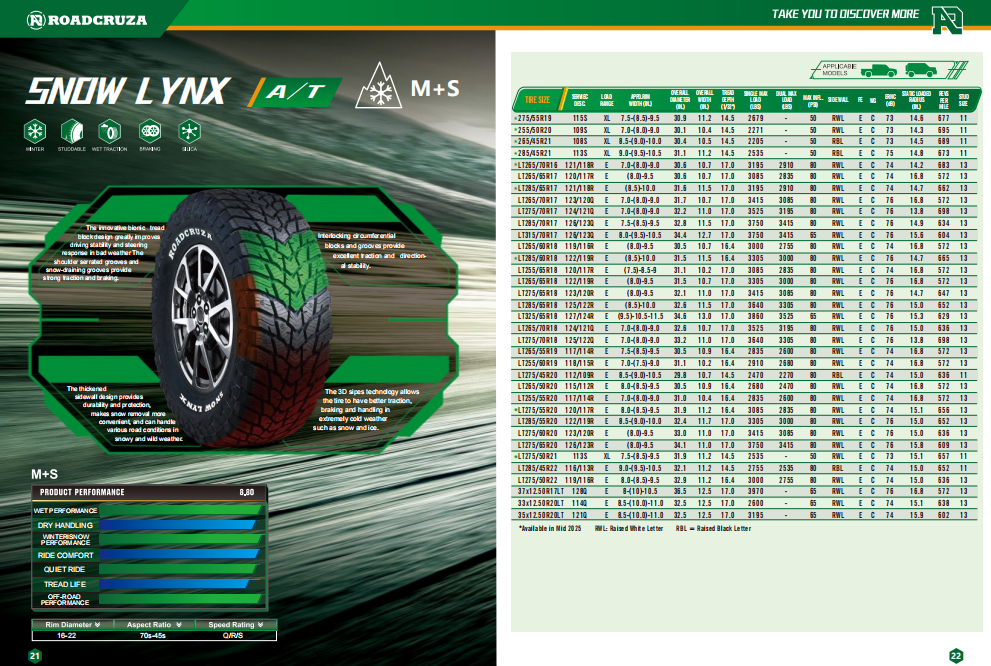Select the LT275/45R20 tire size row
Screen dimensions: 991x666
click(x=745, y=375)
